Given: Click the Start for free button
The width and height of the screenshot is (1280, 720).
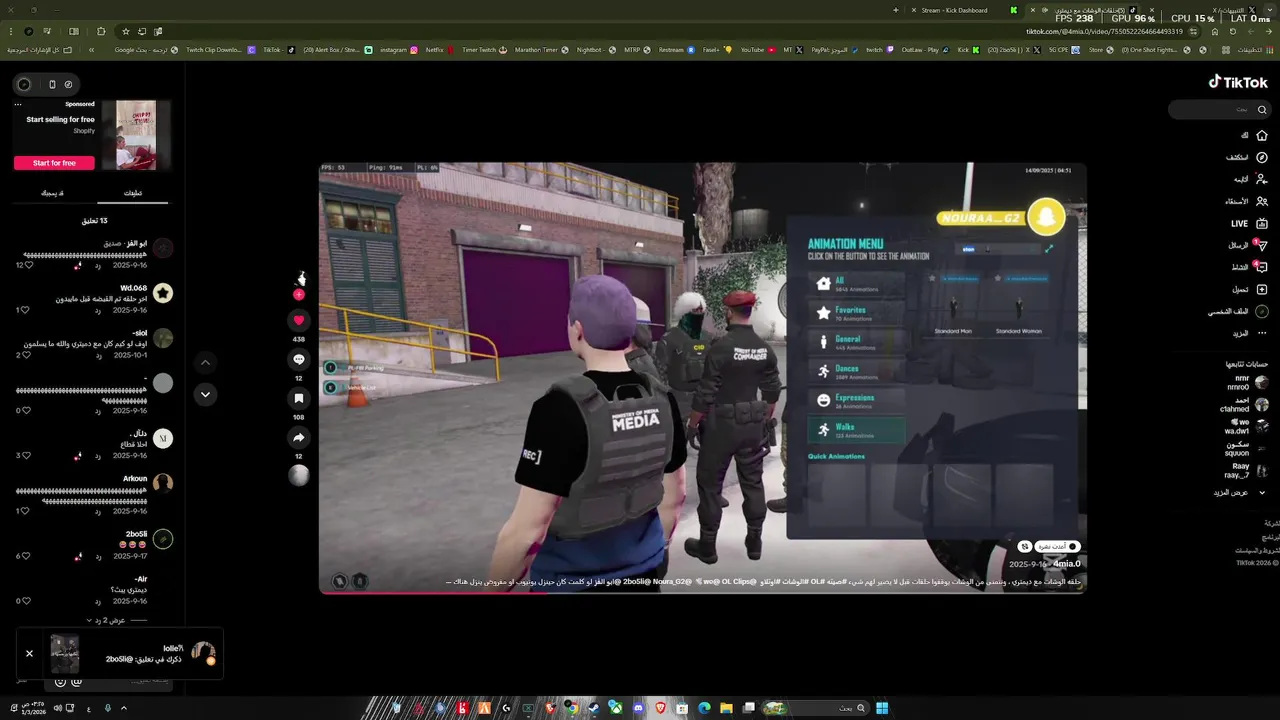Looking at the screenshot, I should pos(54,163).
